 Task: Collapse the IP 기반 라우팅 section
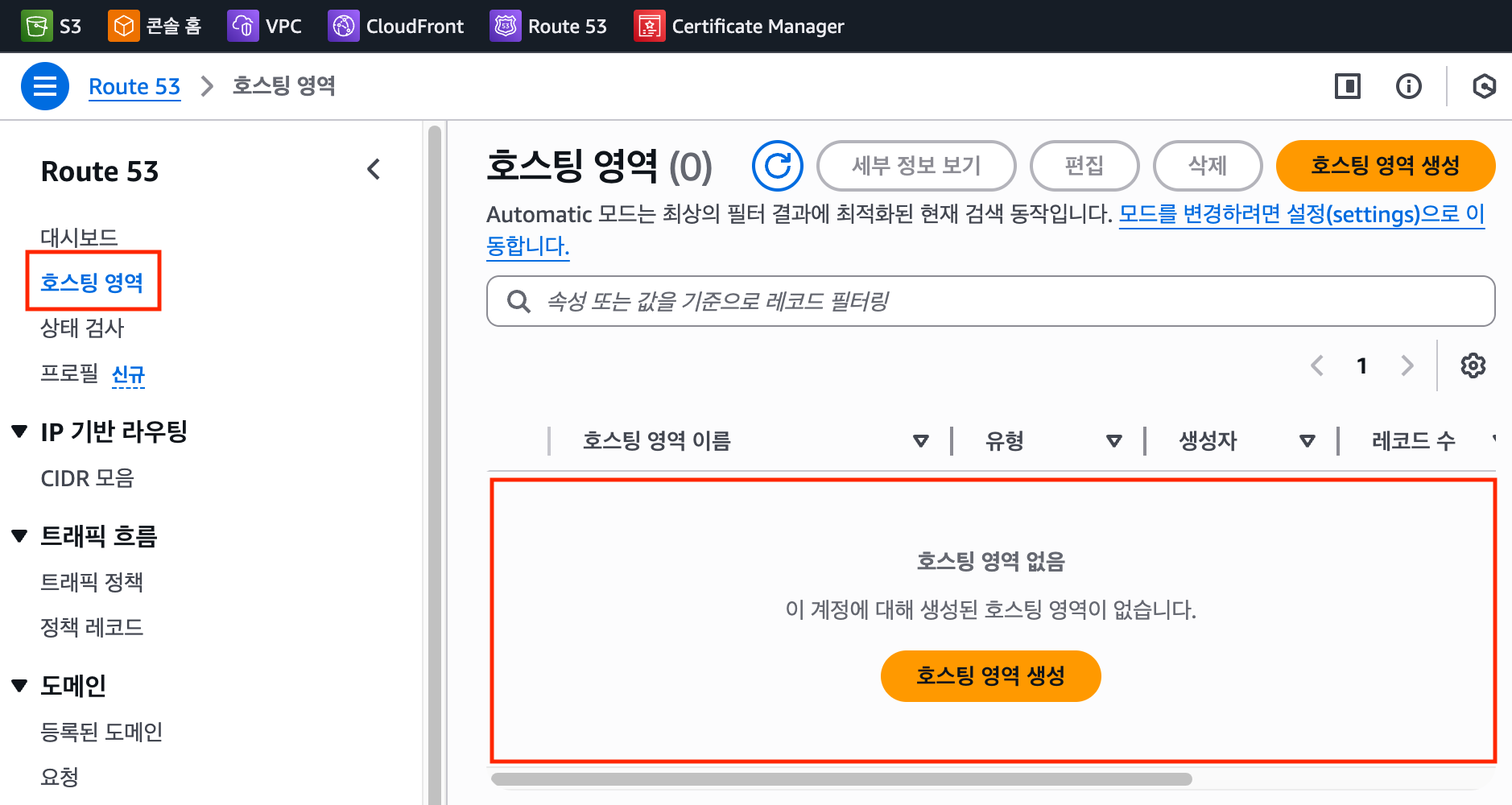[20, 431]
